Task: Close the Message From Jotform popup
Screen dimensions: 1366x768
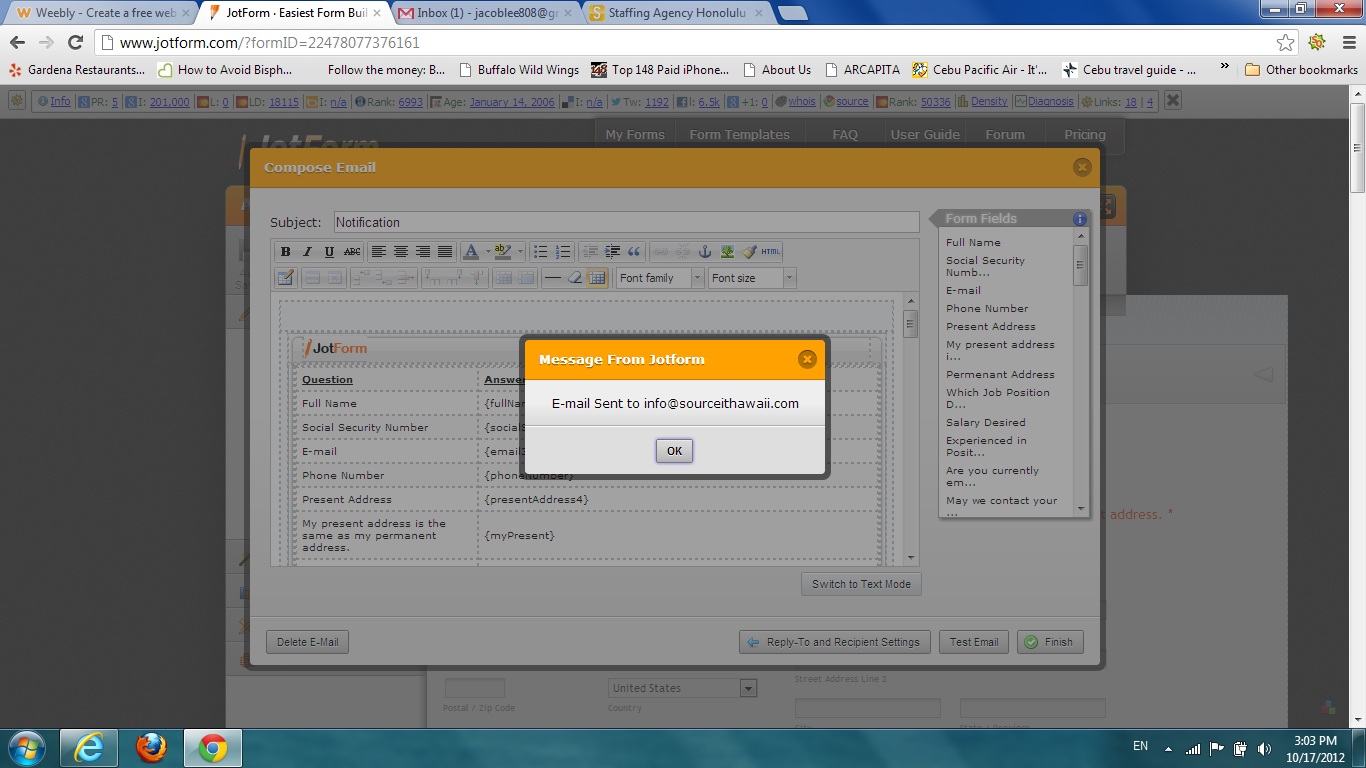Action: pos(807,360)
